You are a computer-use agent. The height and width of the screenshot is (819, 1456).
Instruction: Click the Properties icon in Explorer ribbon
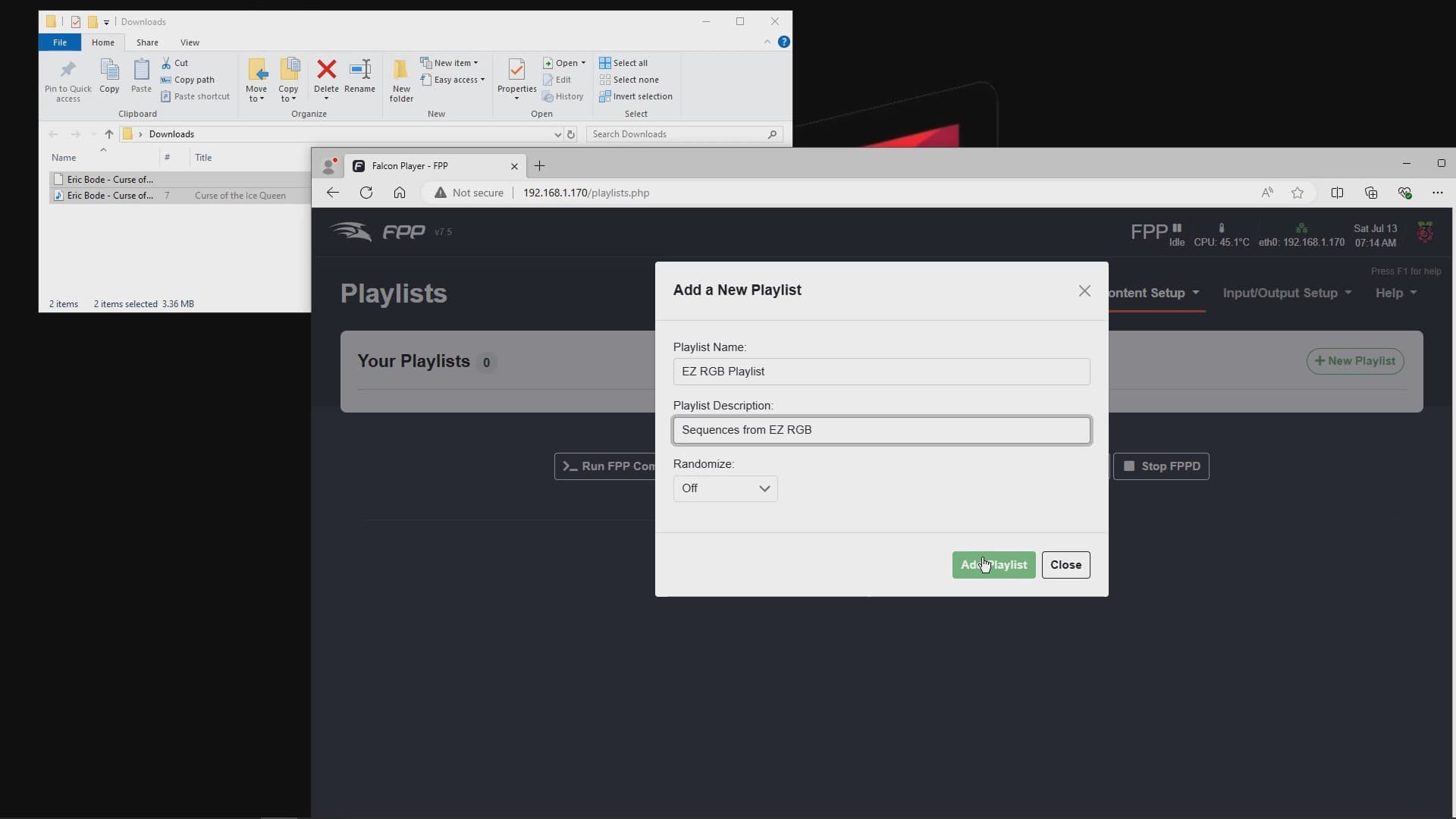pos(516,70)
